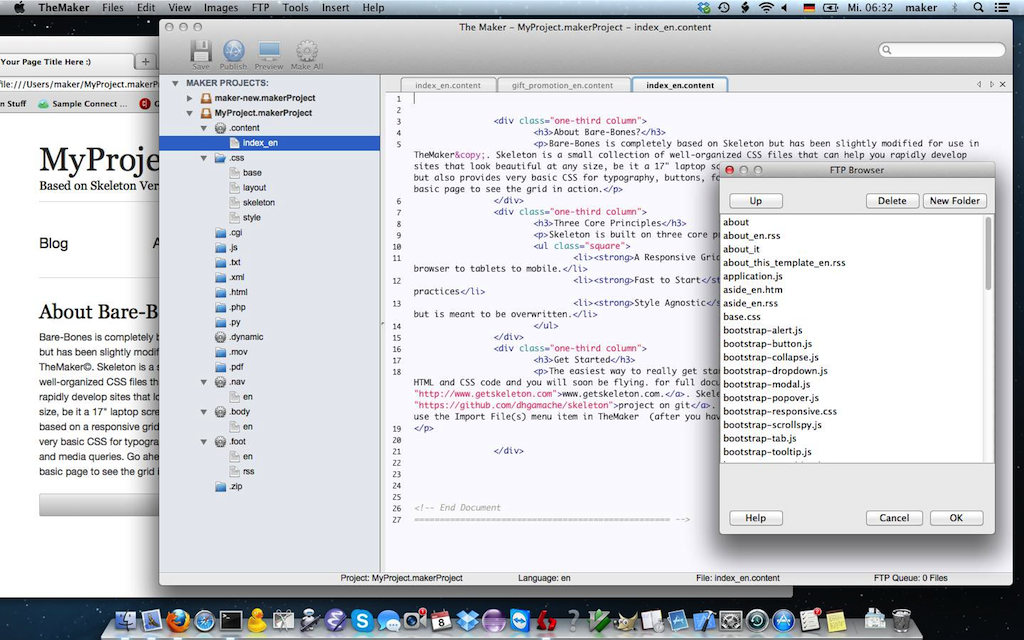The height and width of the screenshot is (640, 1024).
Task: Select the .zip folder in tree
Action: [236, 487]
